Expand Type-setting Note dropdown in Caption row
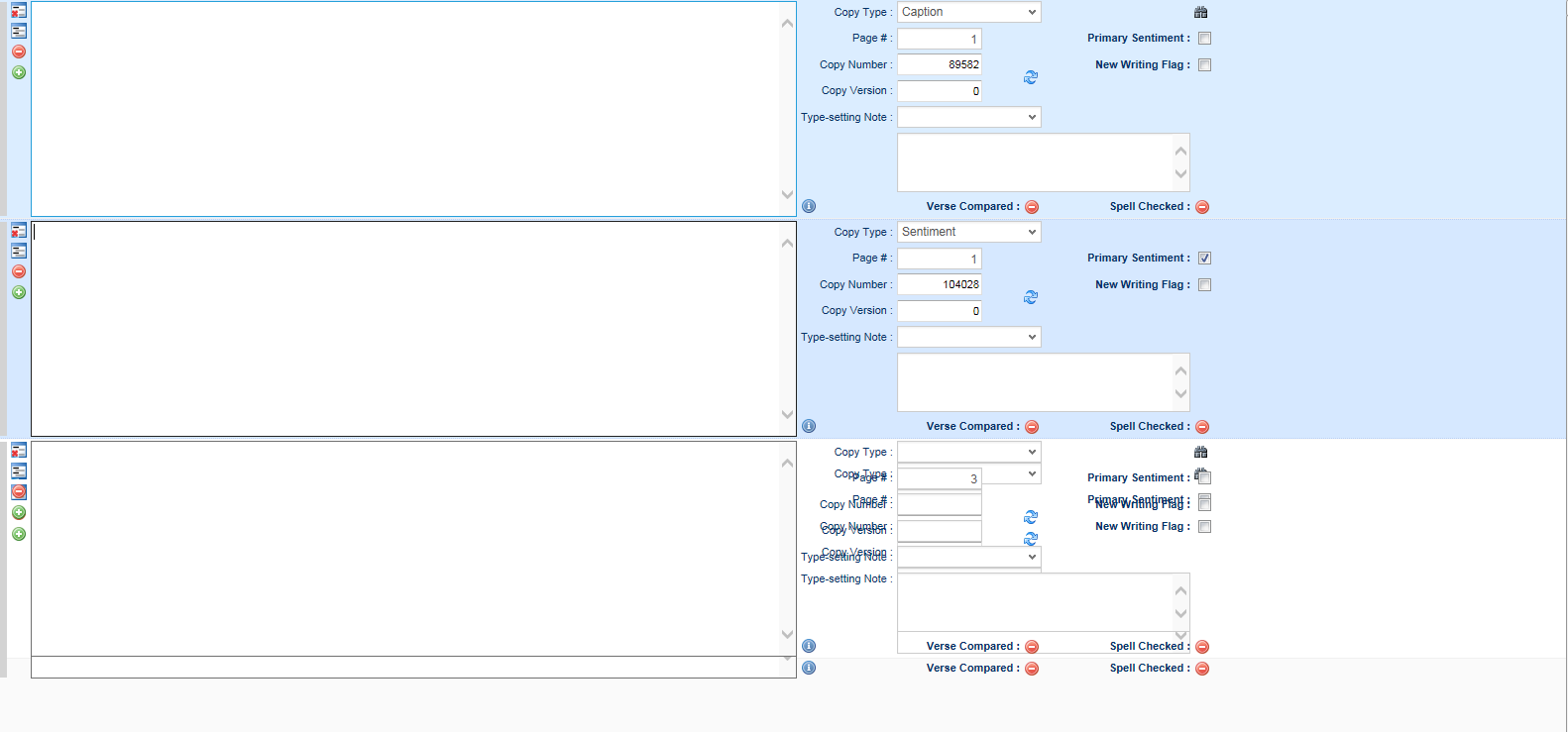 point(968,117)
